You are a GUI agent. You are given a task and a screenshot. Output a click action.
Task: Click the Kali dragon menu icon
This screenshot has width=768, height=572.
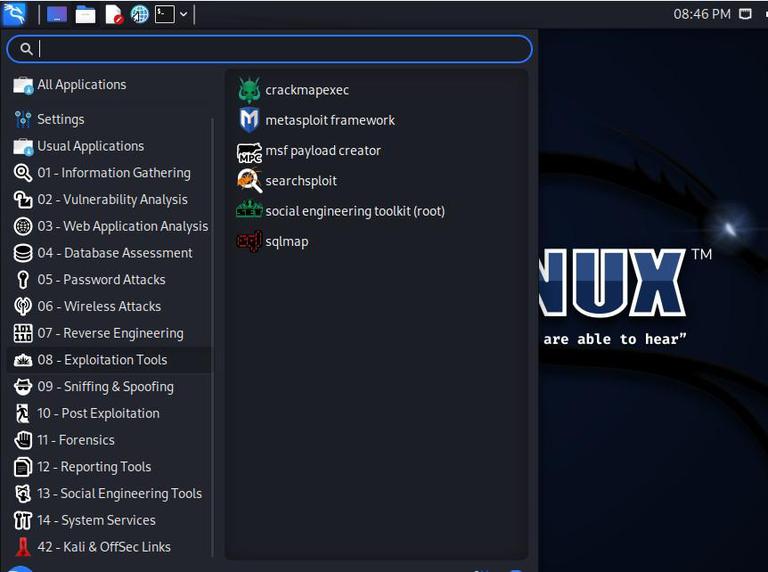click(14, 14)
